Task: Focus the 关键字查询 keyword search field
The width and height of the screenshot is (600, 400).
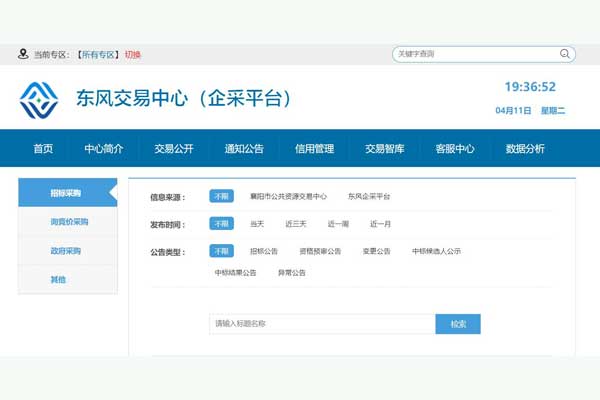Action: pyautogui.click(x=484, y=54)
